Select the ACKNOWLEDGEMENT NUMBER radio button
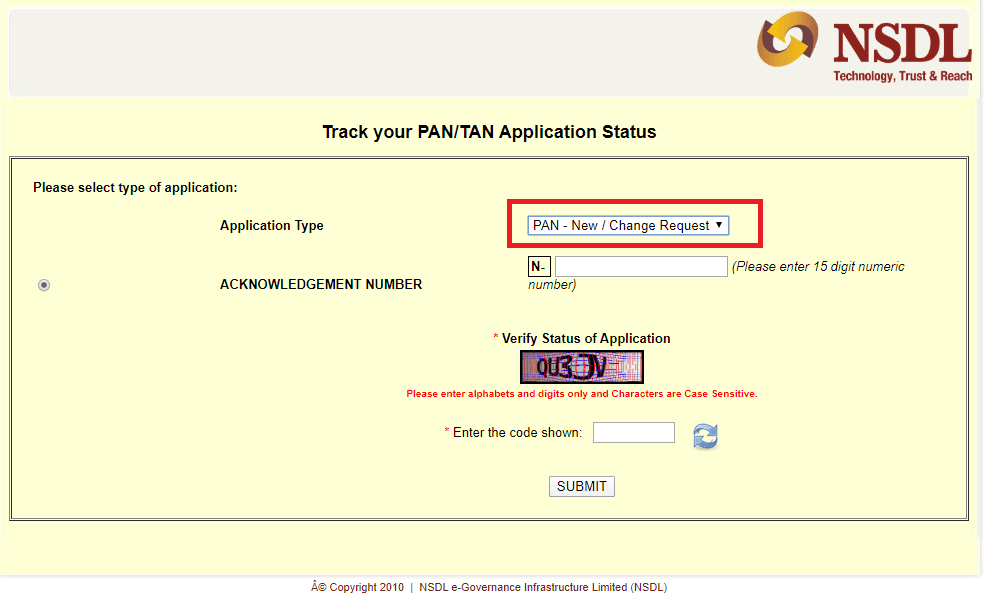This screenshot has height=601, width=984. tap(43, 285)
